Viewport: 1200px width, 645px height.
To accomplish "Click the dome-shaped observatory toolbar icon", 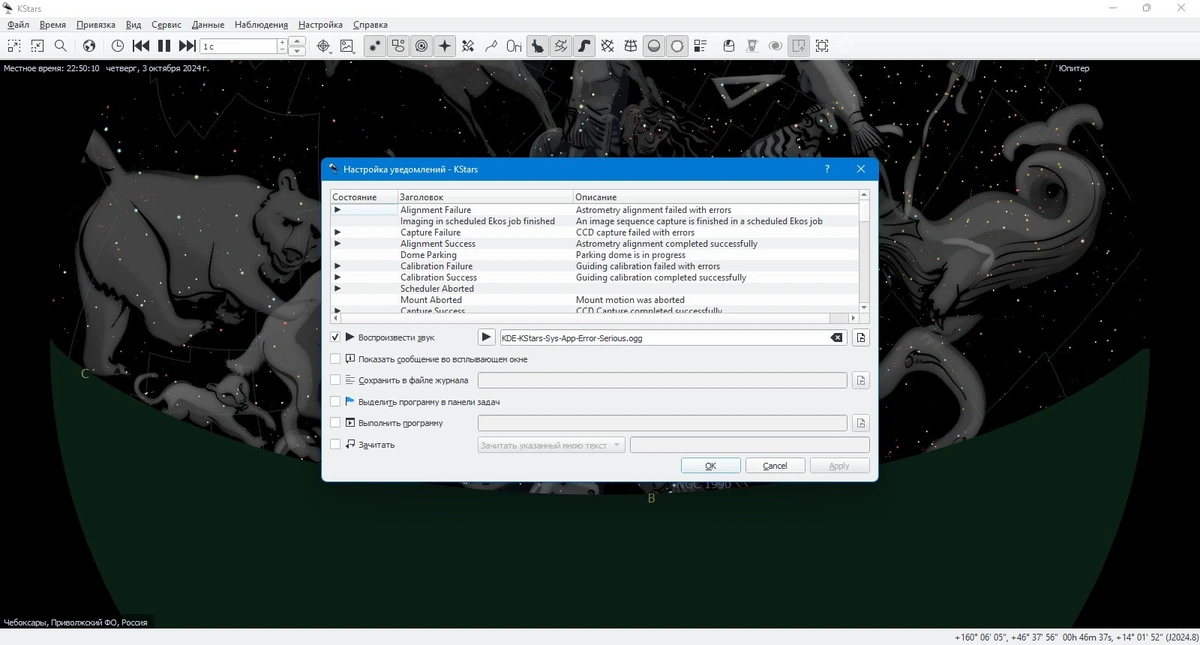I will (728, 46).
